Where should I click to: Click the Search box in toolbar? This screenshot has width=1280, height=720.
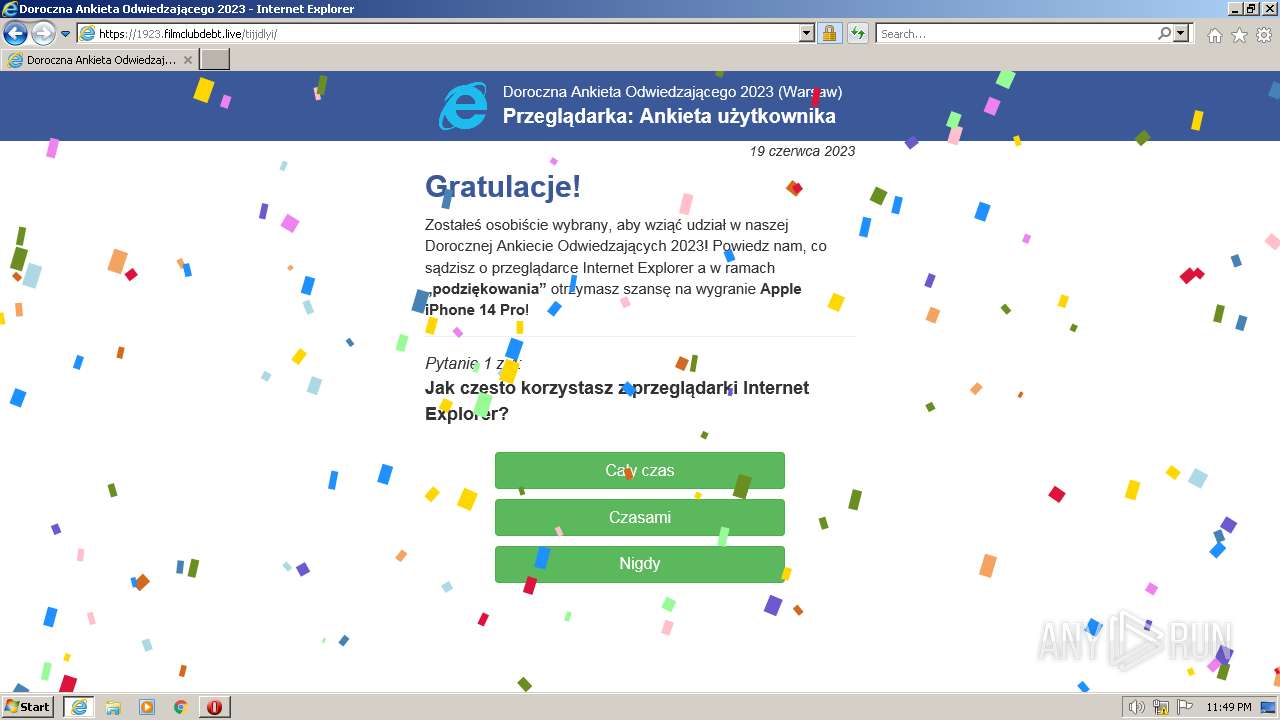point(1015,34)
